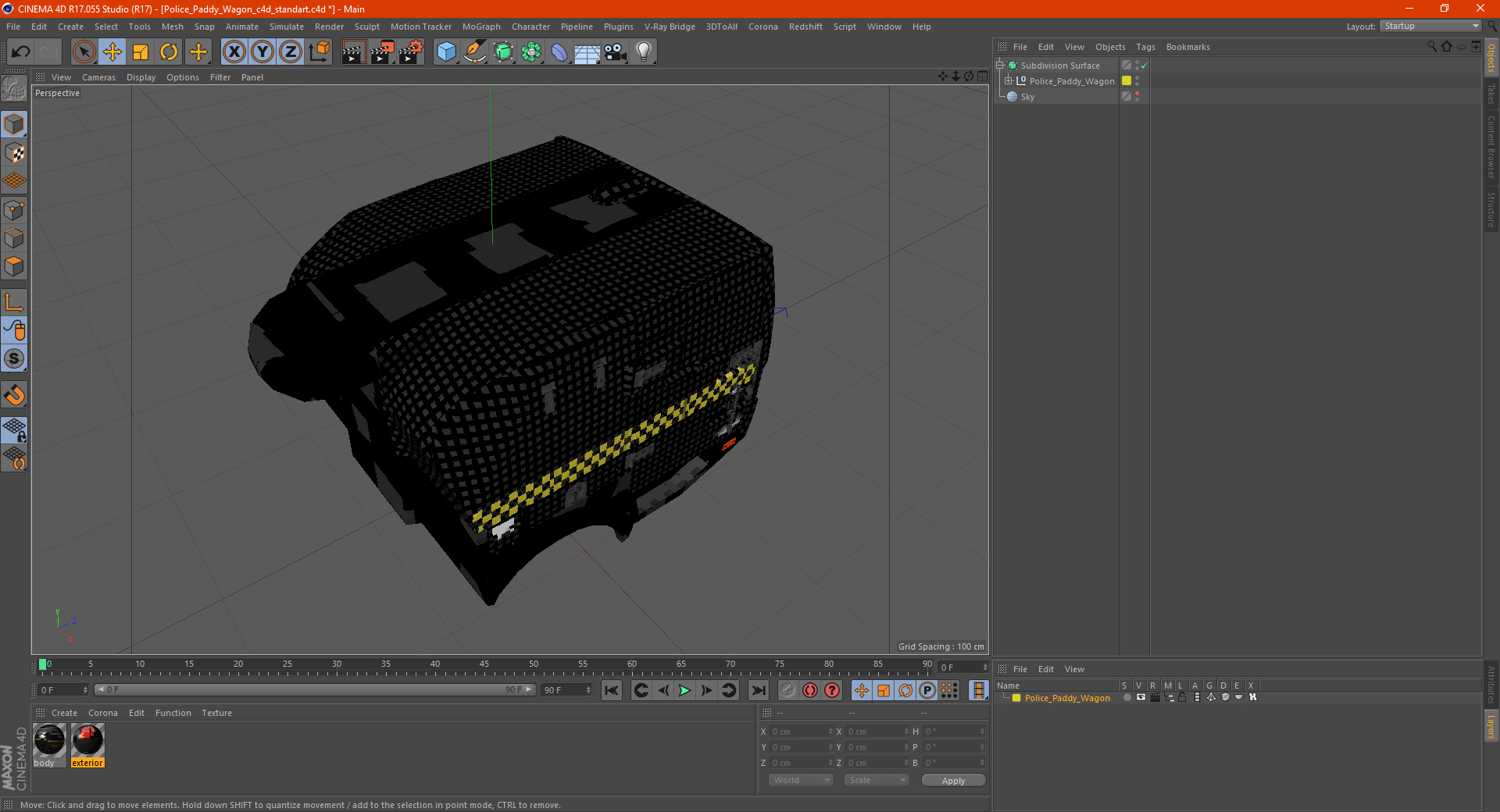Activate the Move tool
Screen dimensions: 1500x812
(112, 52)
